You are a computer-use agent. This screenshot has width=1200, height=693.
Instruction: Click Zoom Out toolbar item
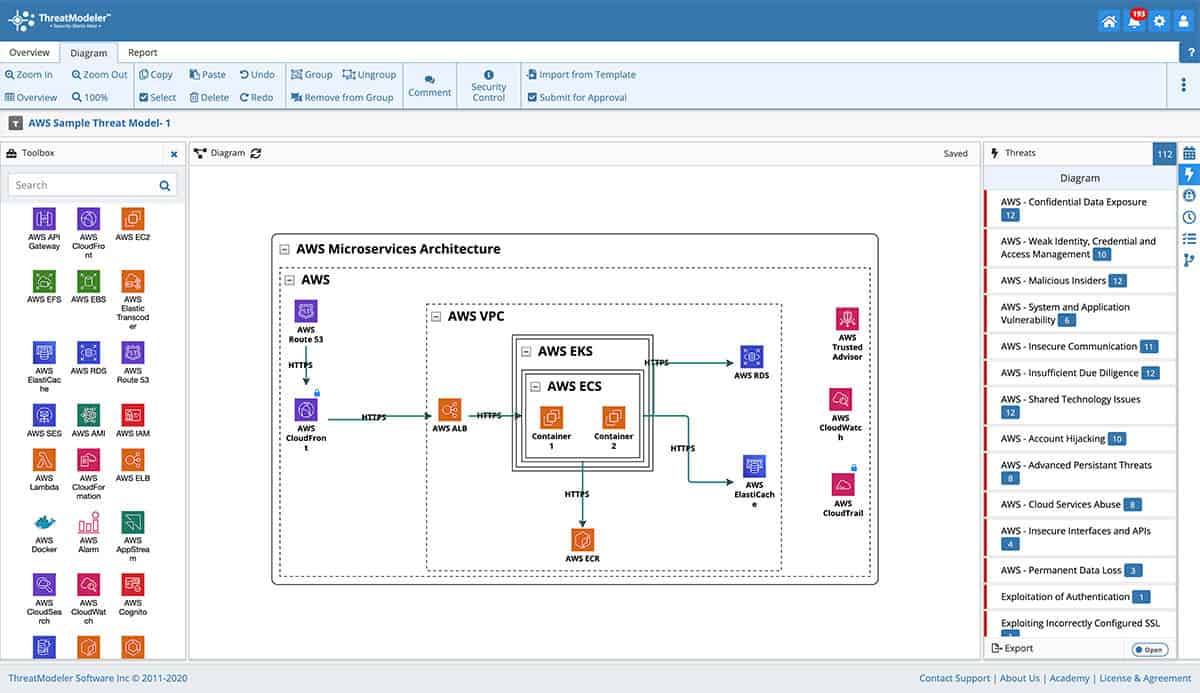coord(99,74)
